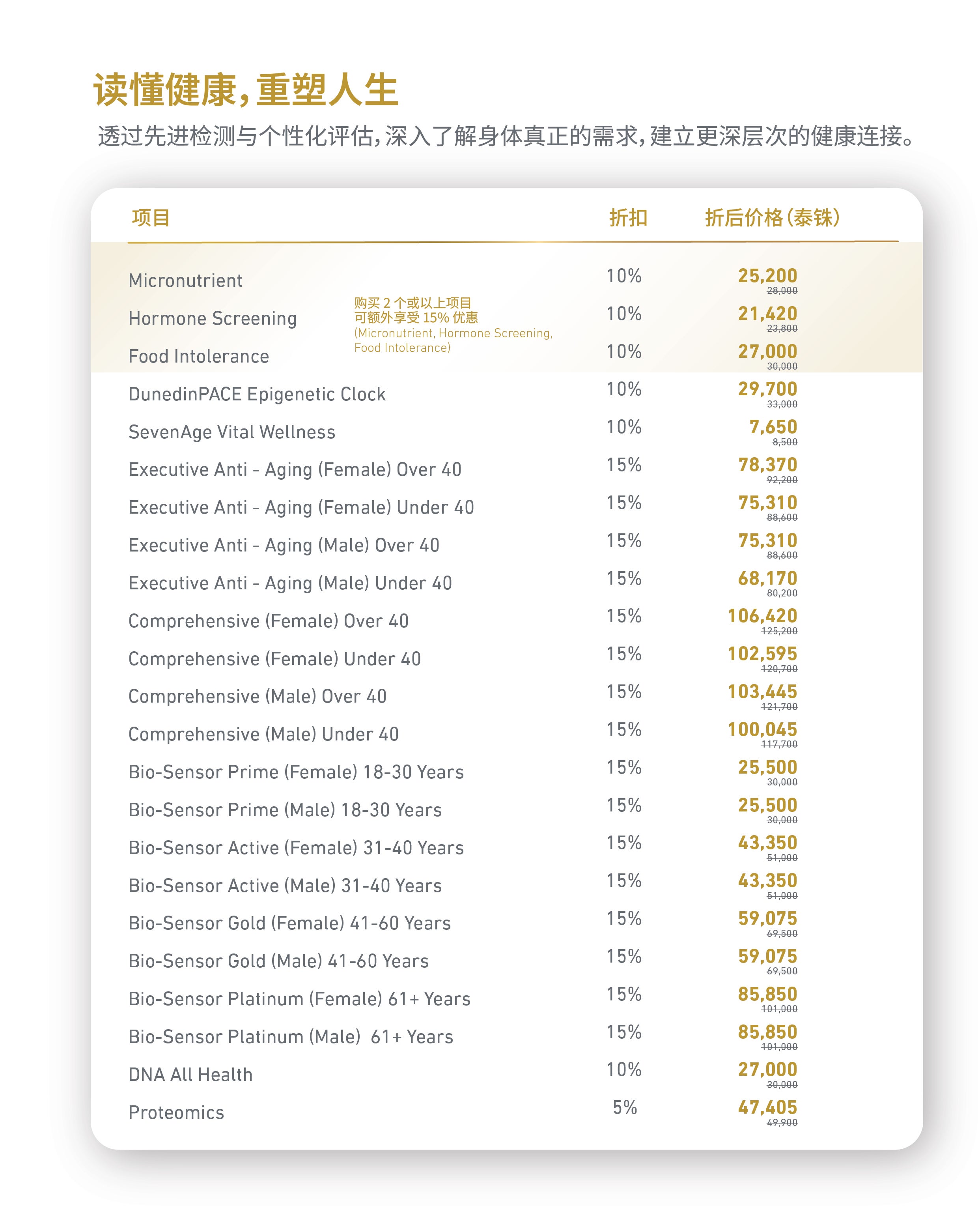Image resolution: width=978 pixels, height=1232 pixels.
Task: Click the 25,200 Micronutrient discounted price
Action: 767,276
